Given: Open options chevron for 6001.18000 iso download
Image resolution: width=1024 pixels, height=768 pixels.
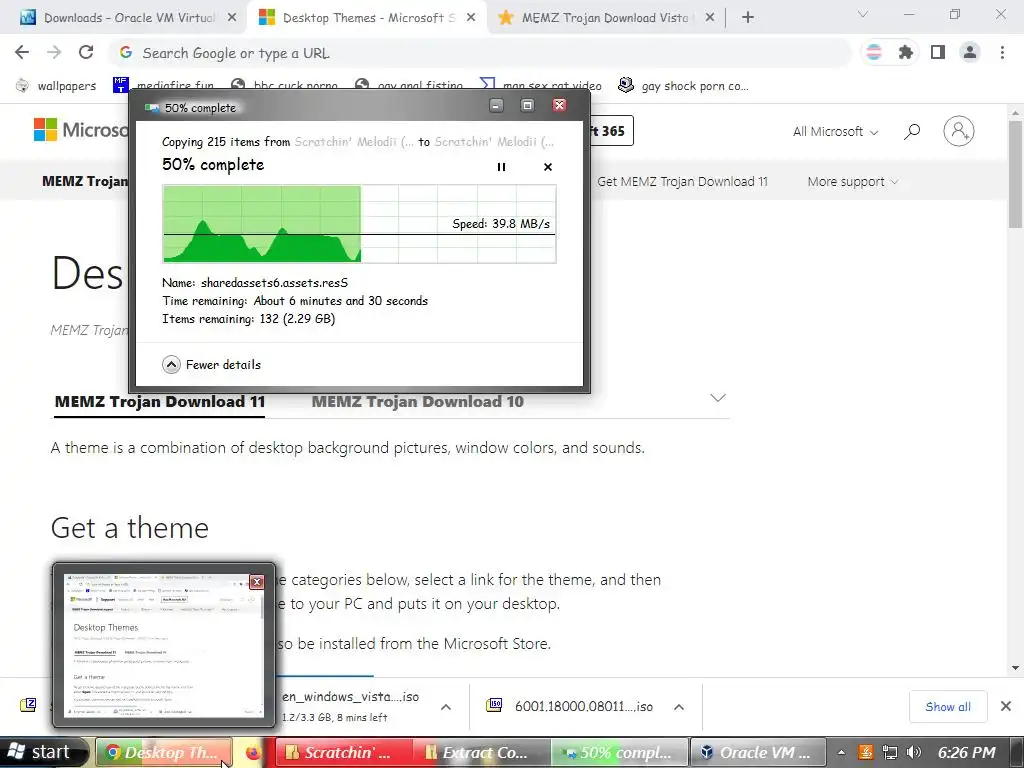Looking at the screenshot, I should point(679,707).
